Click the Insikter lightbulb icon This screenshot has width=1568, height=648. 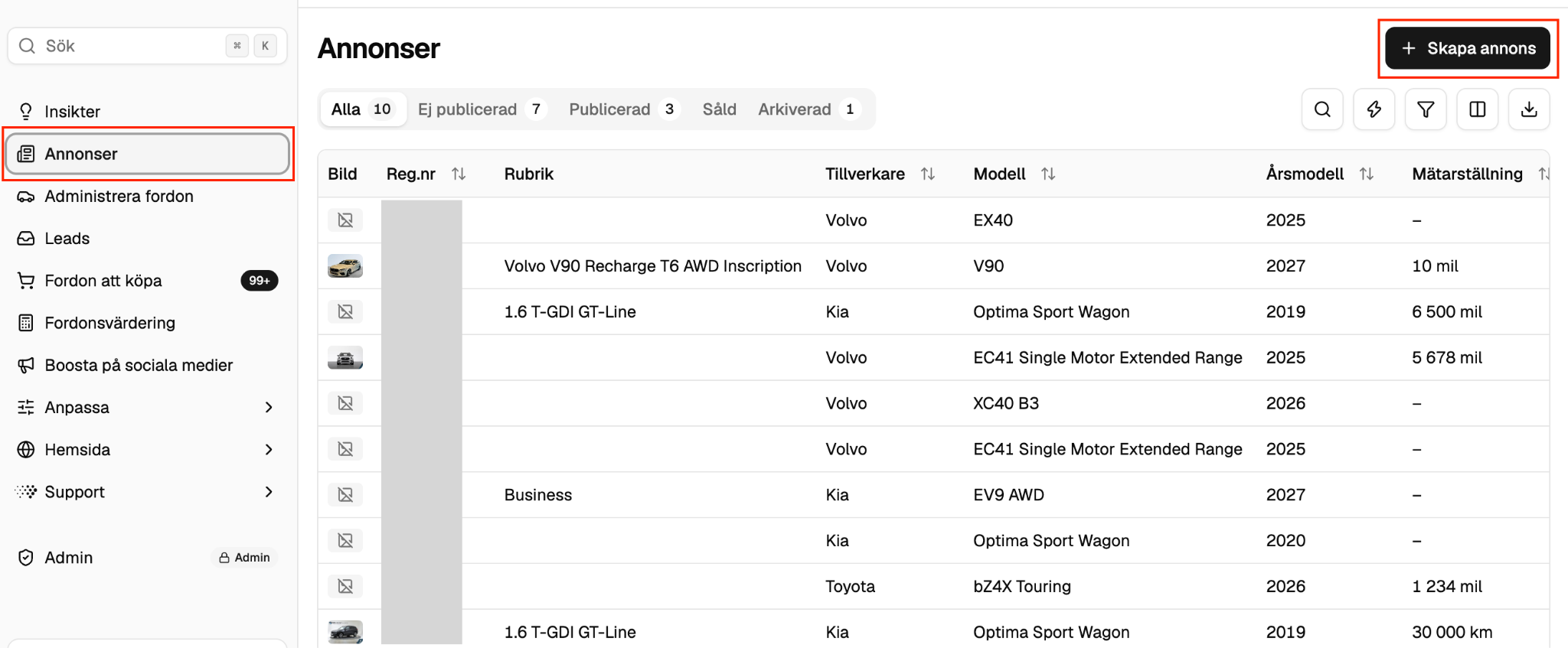click(x=26, y=112)
